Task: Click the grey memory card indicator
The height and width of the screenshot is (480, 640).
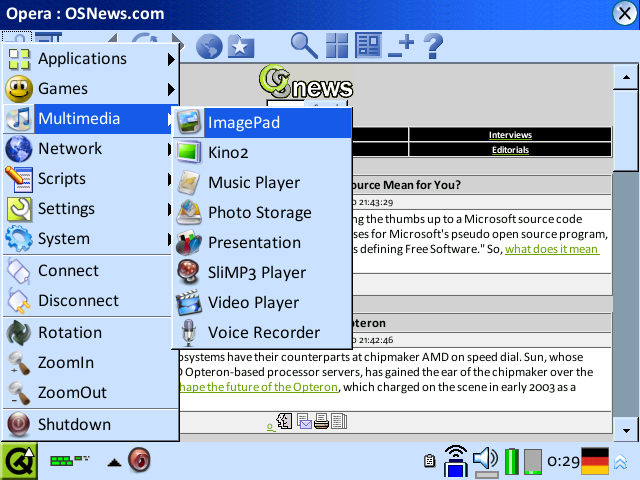Action: pyautogui.click(x=533, y=462)
